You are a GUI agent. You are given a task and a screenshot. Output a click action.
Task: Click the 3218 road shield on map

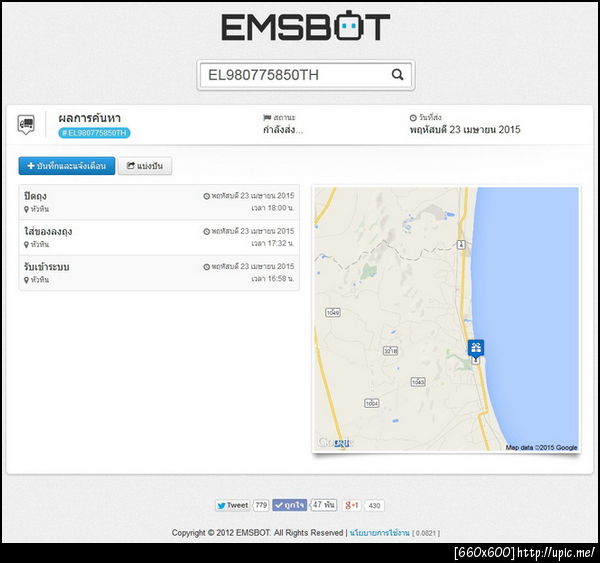point(390,351)
